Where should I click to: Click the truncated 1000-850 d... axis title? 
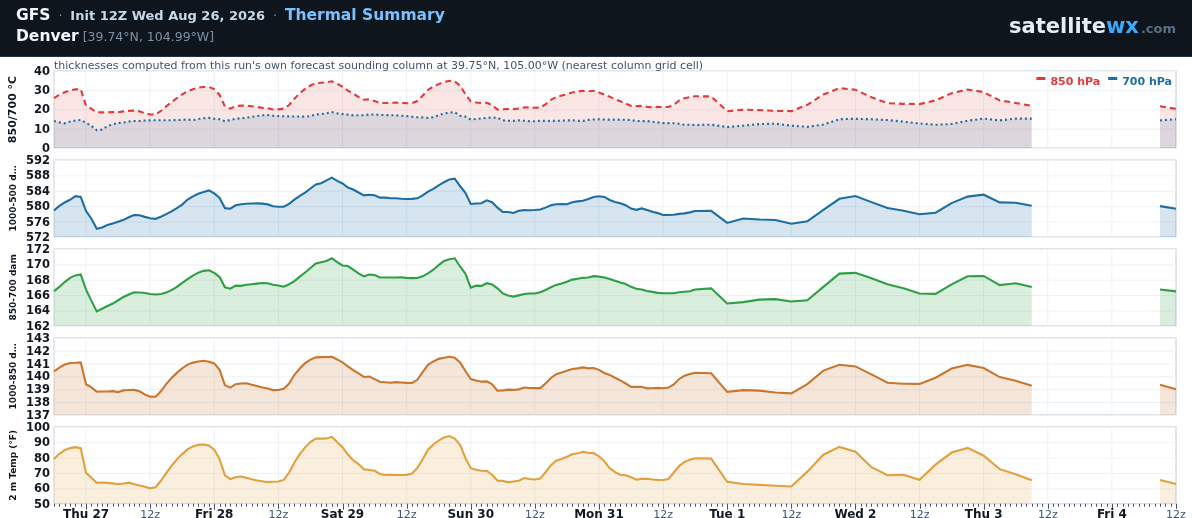(12, 375)
